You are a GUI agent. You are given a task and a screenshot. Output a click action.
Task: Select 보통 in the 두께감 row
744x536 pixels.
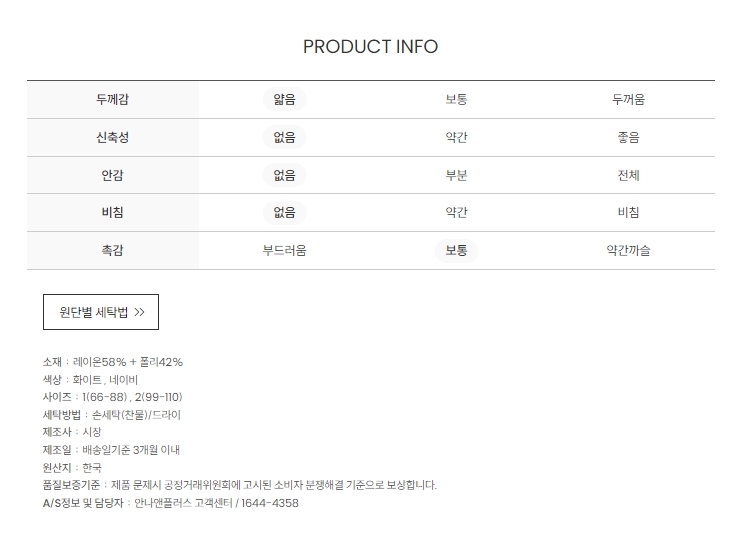tap(456, 100)
